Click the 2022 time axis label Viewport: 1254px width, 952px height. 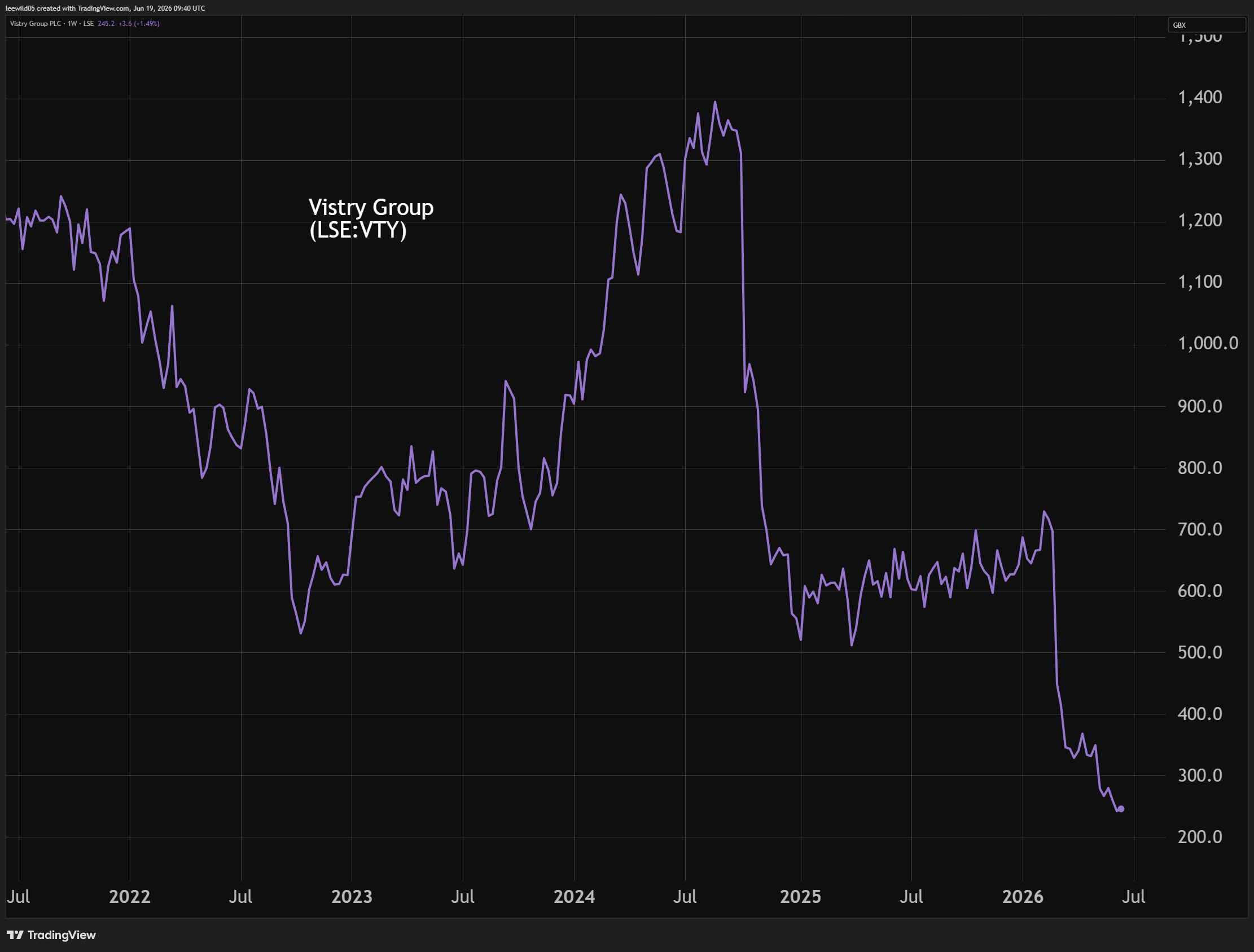click(130, 897)
